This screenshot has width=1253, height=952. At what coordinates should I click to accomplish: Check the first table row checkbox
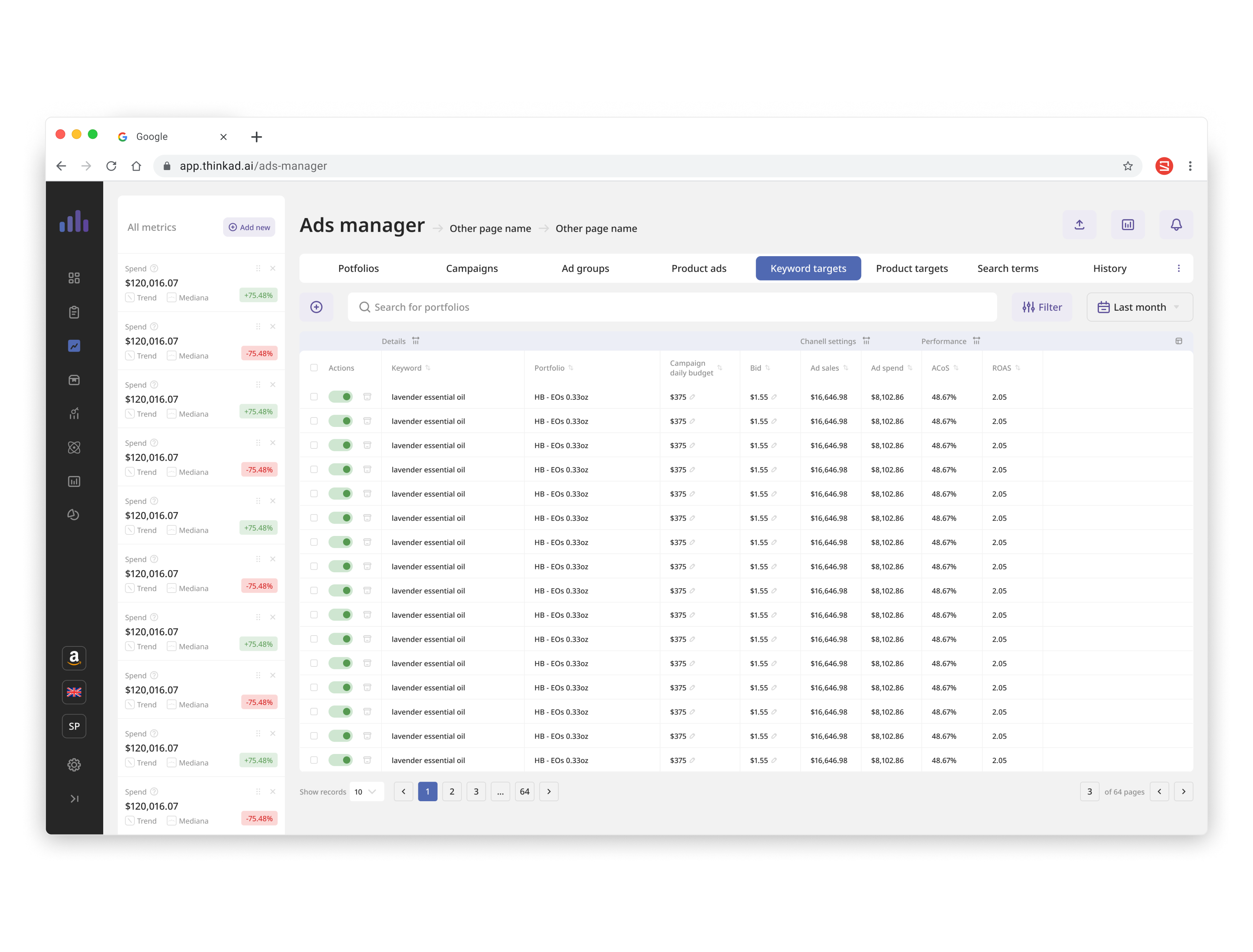pos(314,397)
